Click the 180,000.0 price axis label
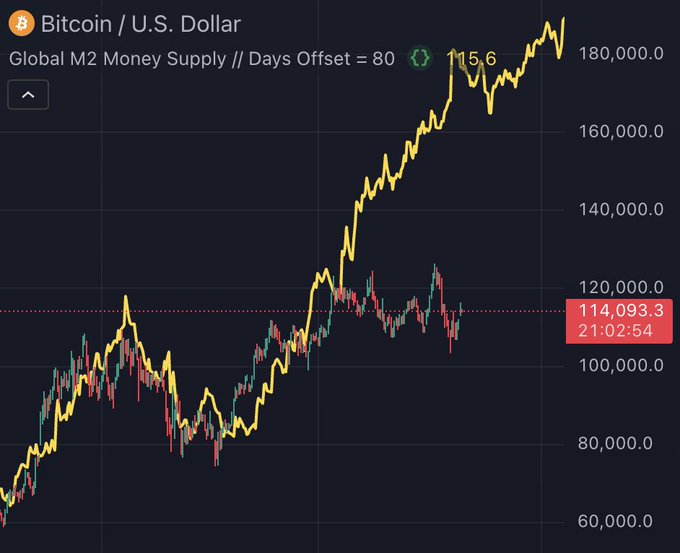680x553 pixels. [621, 53]
